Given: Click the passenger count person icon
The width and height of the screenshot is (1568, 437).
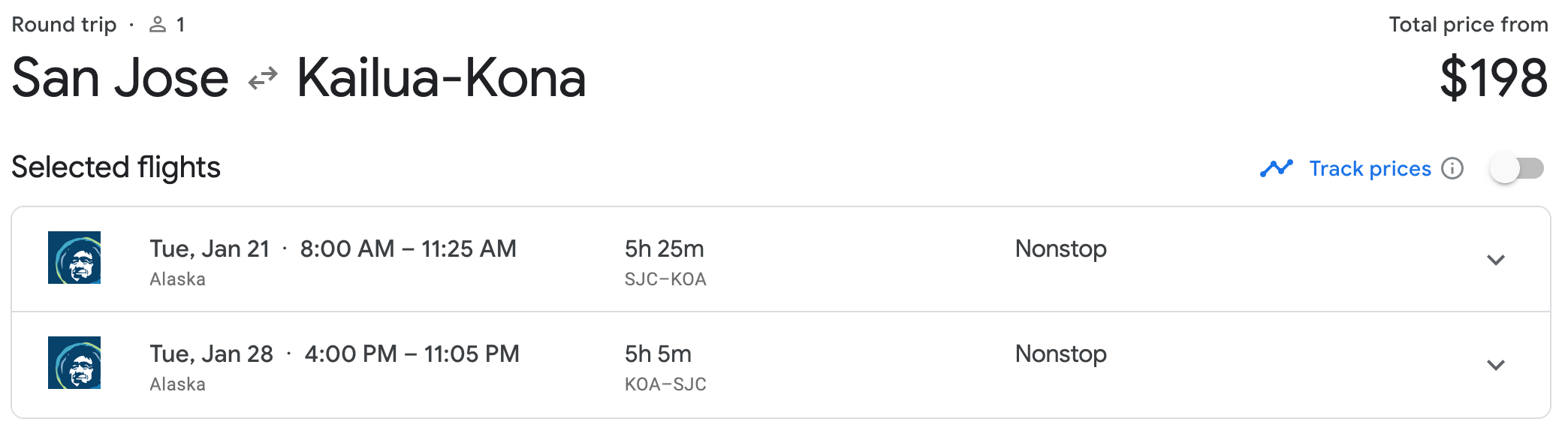Looking at the screenshot, I should click(x=156, y=23).
